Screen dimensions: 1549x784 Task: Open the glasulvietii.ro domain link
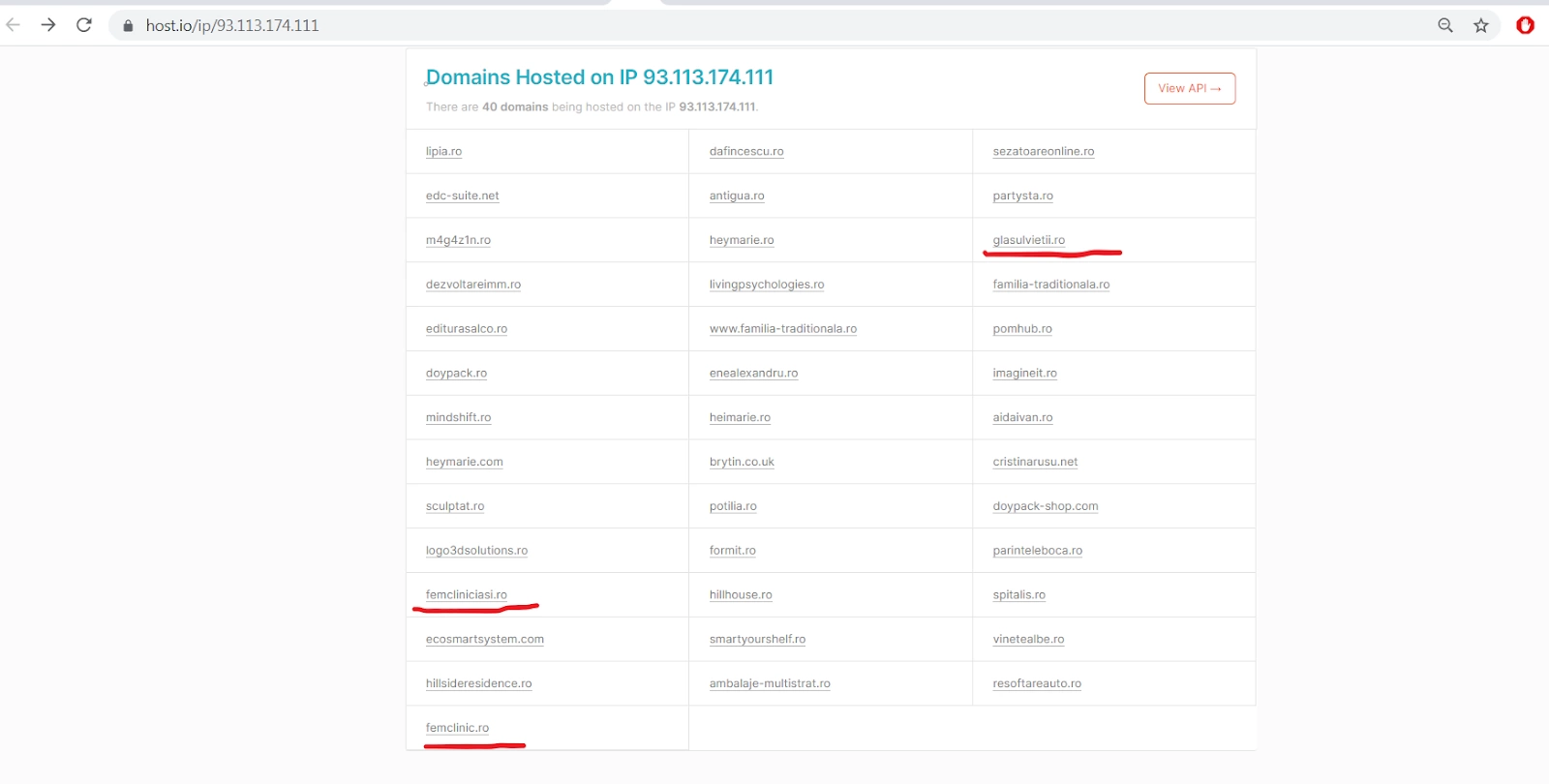point(1028,240)
